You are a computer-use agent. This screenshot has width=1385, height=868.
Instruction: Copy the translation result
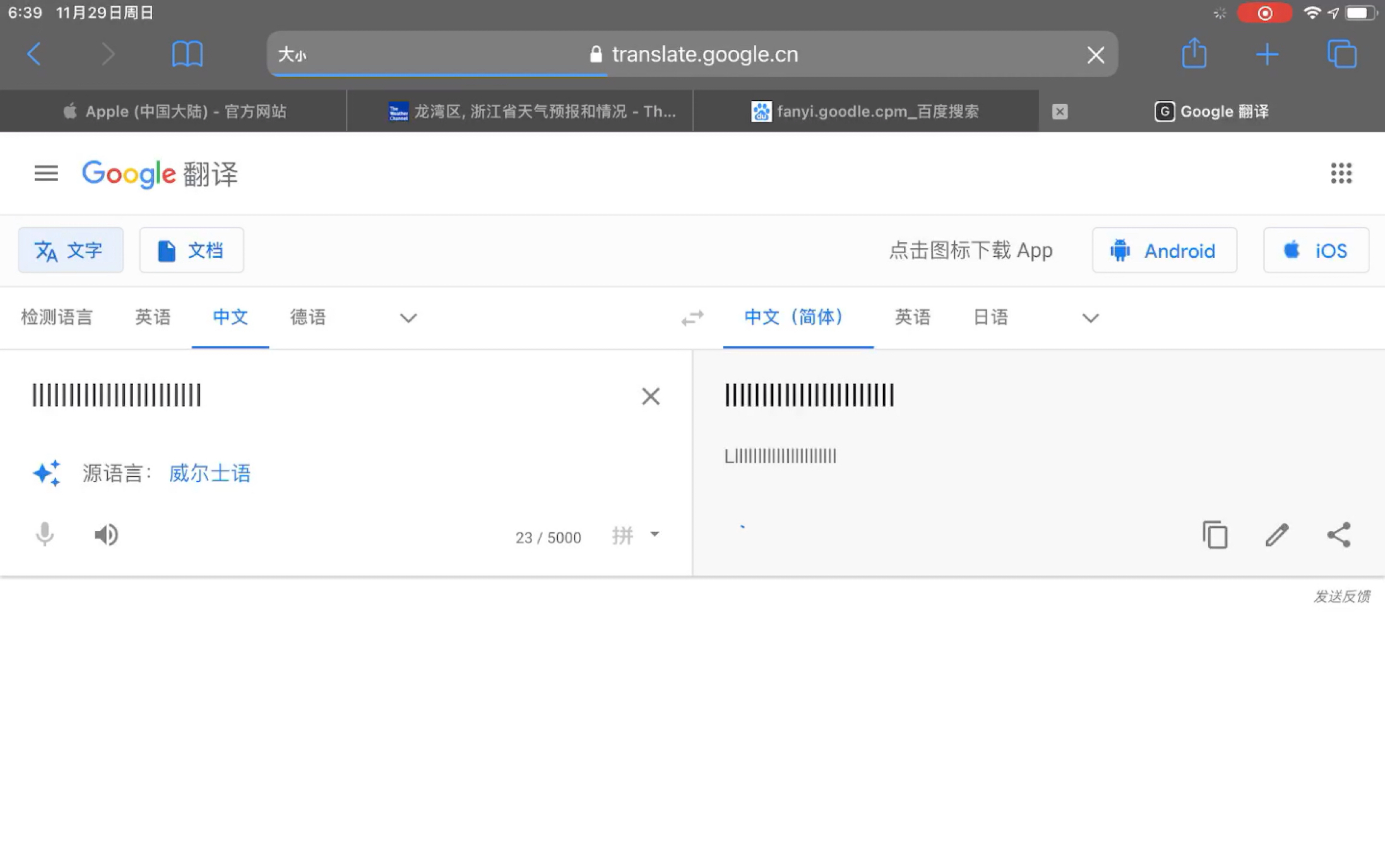click(x=1215, y=534)
